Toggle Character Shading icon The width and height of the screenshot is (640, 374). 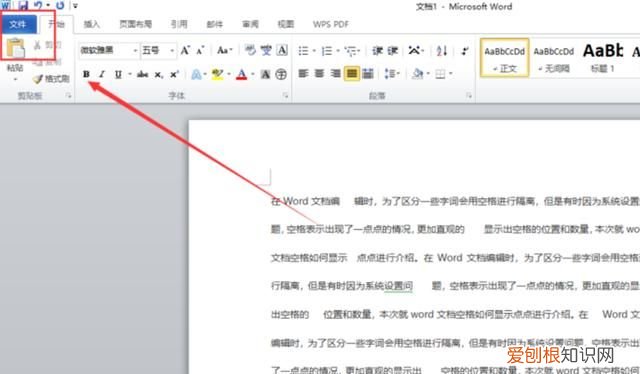coord(265,74)
